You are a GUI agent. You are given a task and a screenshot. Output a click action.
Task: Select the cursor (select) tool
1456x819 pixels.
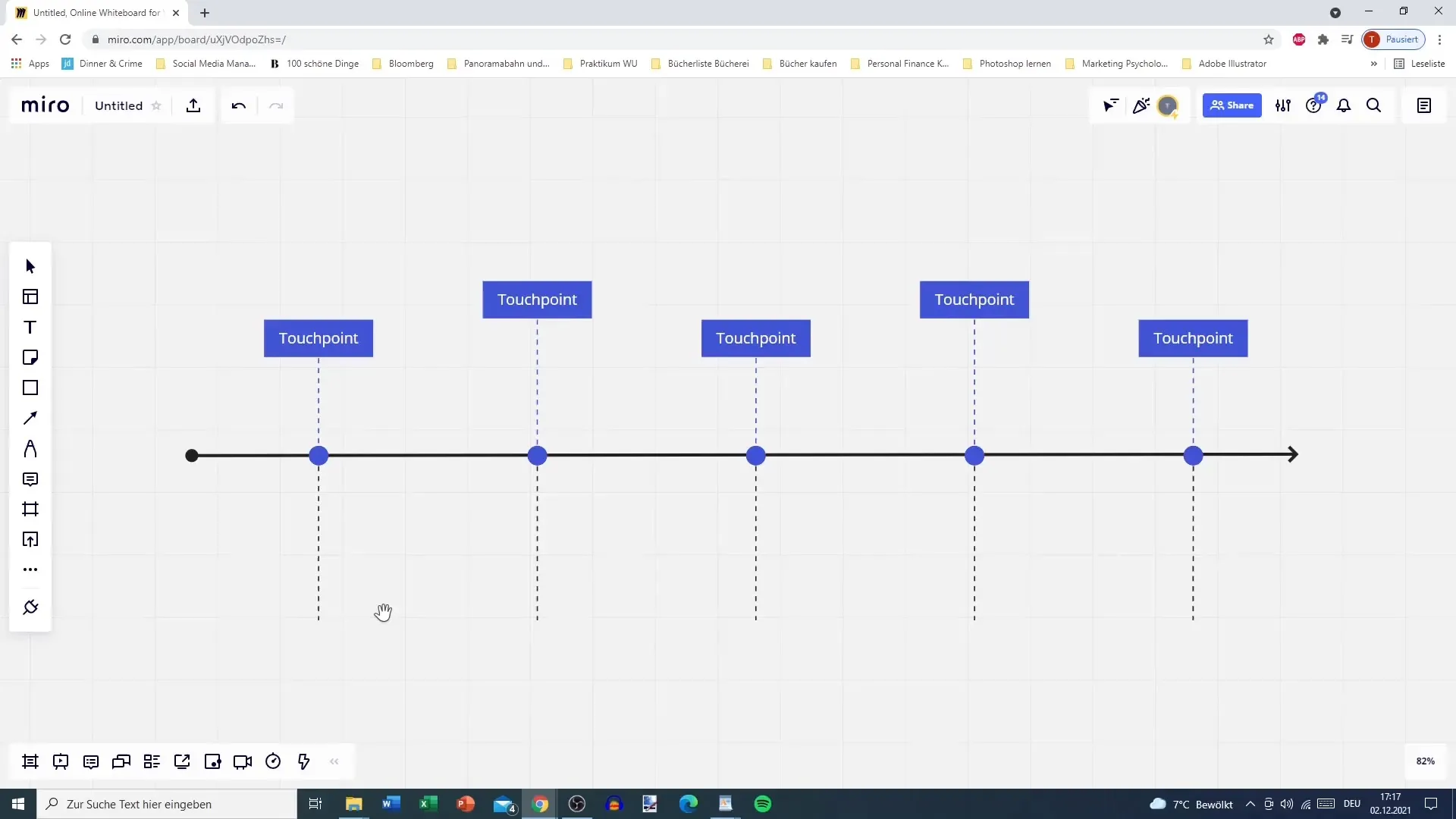pyautogui.click(x=30, y=266)
